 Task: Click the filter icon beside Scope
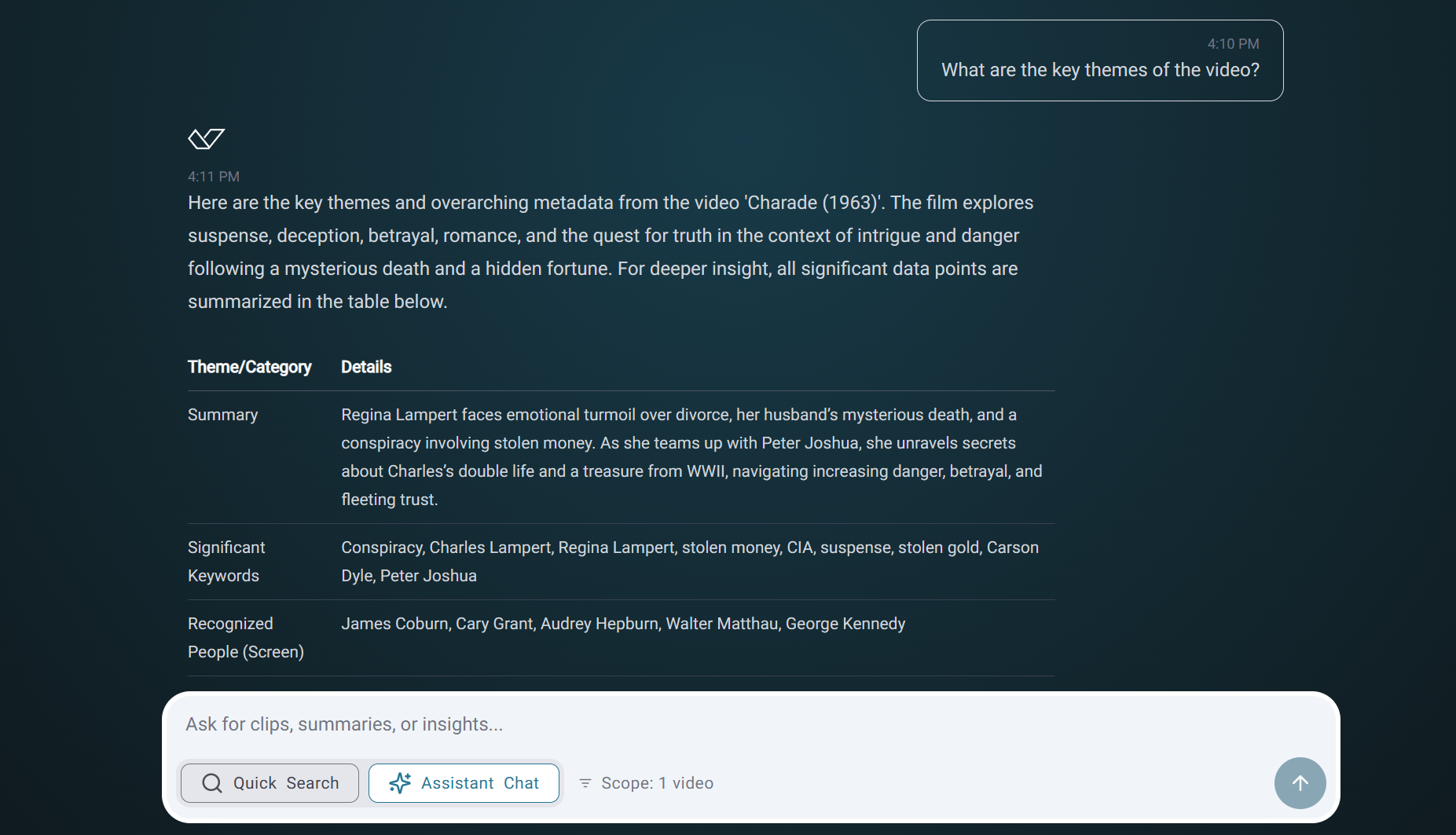(585, 783)
